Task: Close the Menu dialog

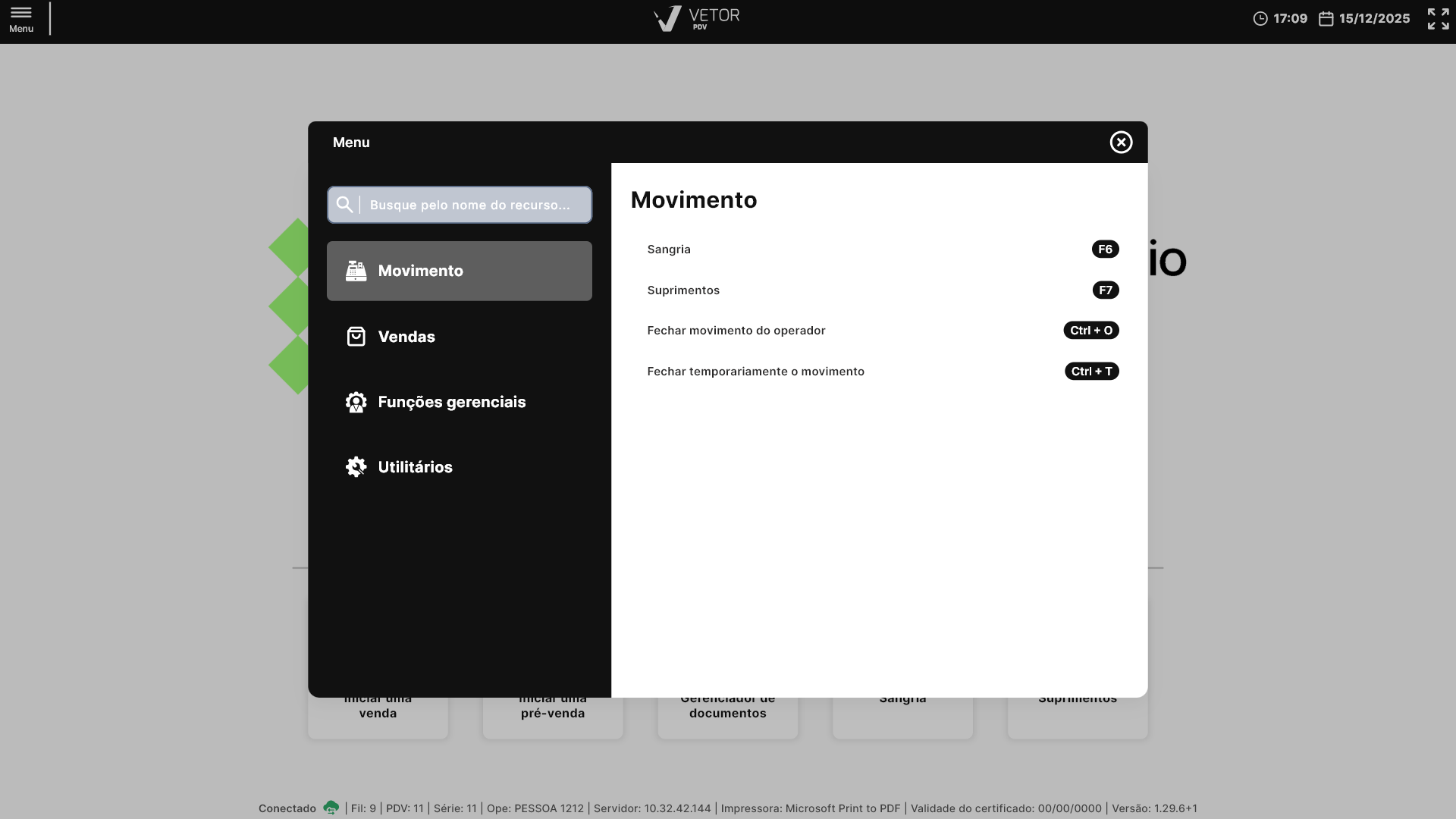Action: [1121, 143]
